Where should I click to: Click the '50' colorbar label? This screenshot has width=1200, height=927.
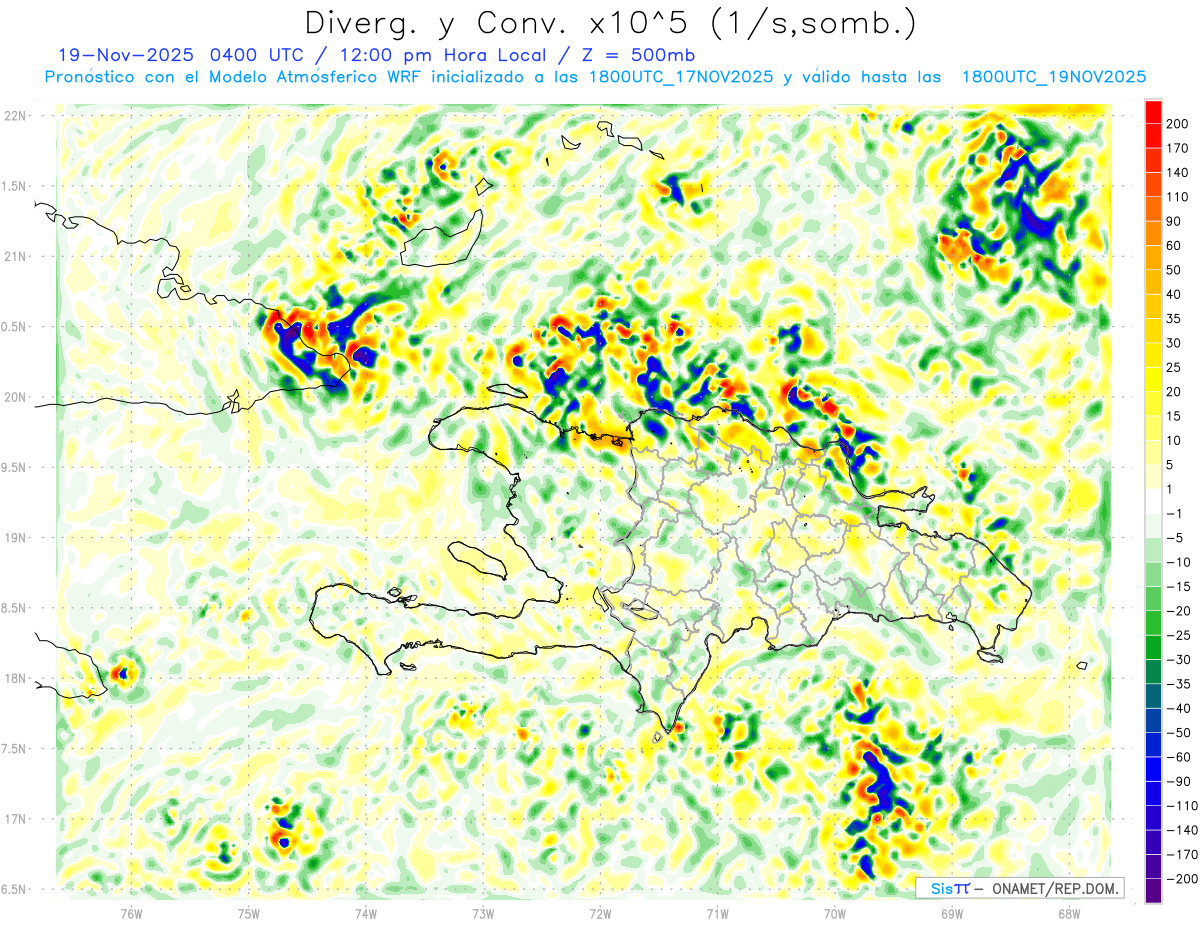tap(1174, 270)
